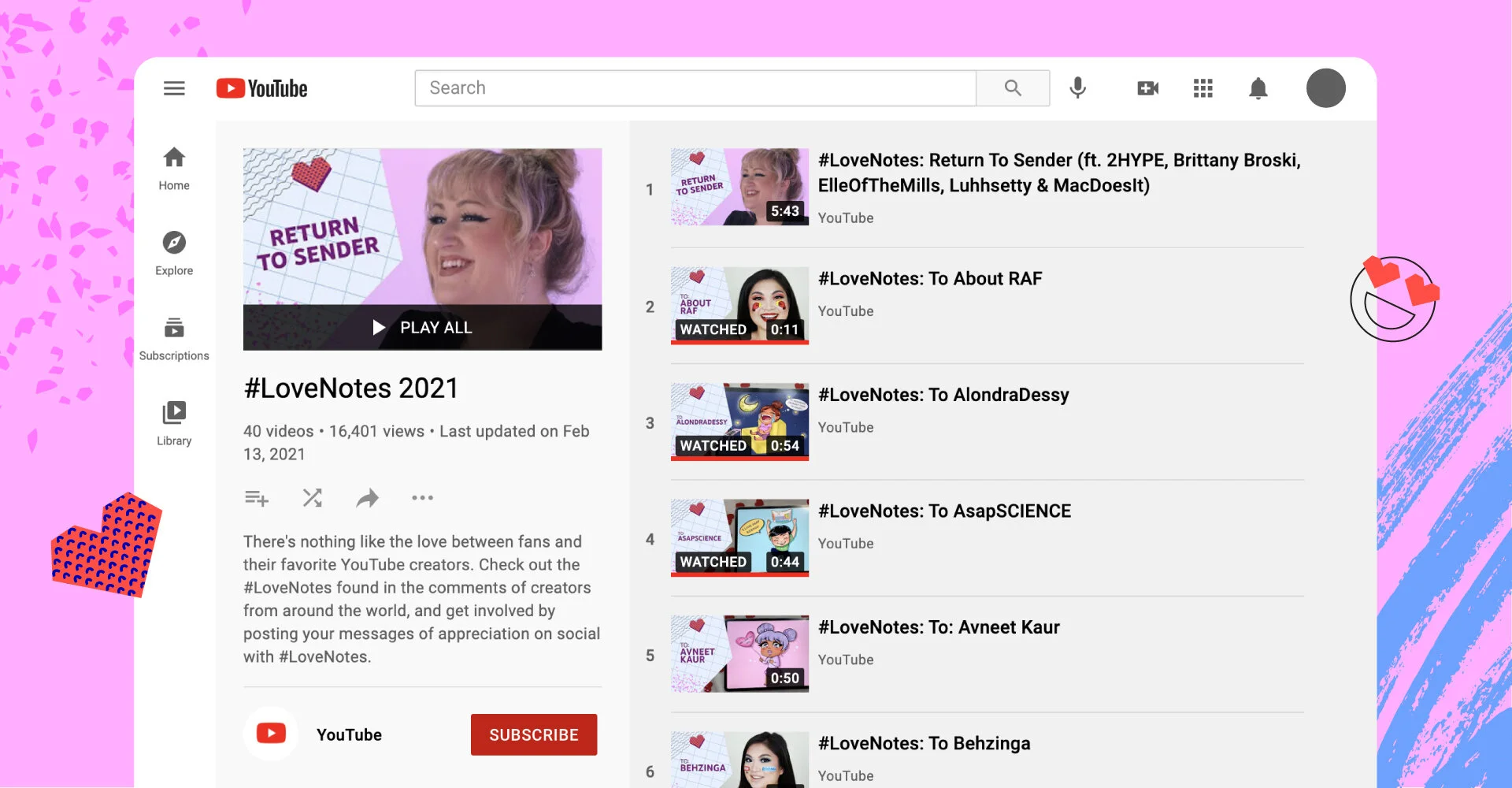Open Avneet Kaur video thumbnail
The height and width of the screenshot is (788, 1512).
[x=739, y=654]
